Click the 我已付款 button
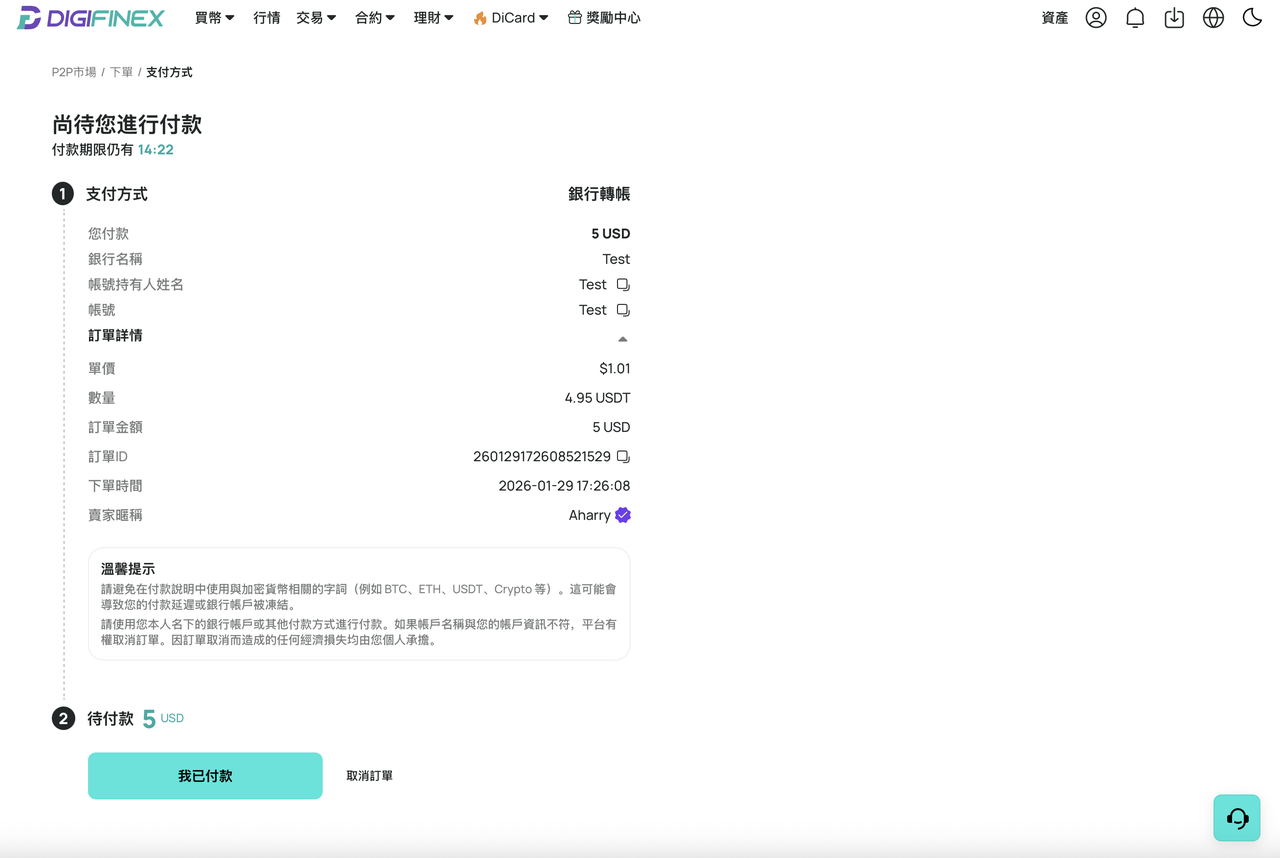The image size is (1280, 858). click(x=205, y=776)
